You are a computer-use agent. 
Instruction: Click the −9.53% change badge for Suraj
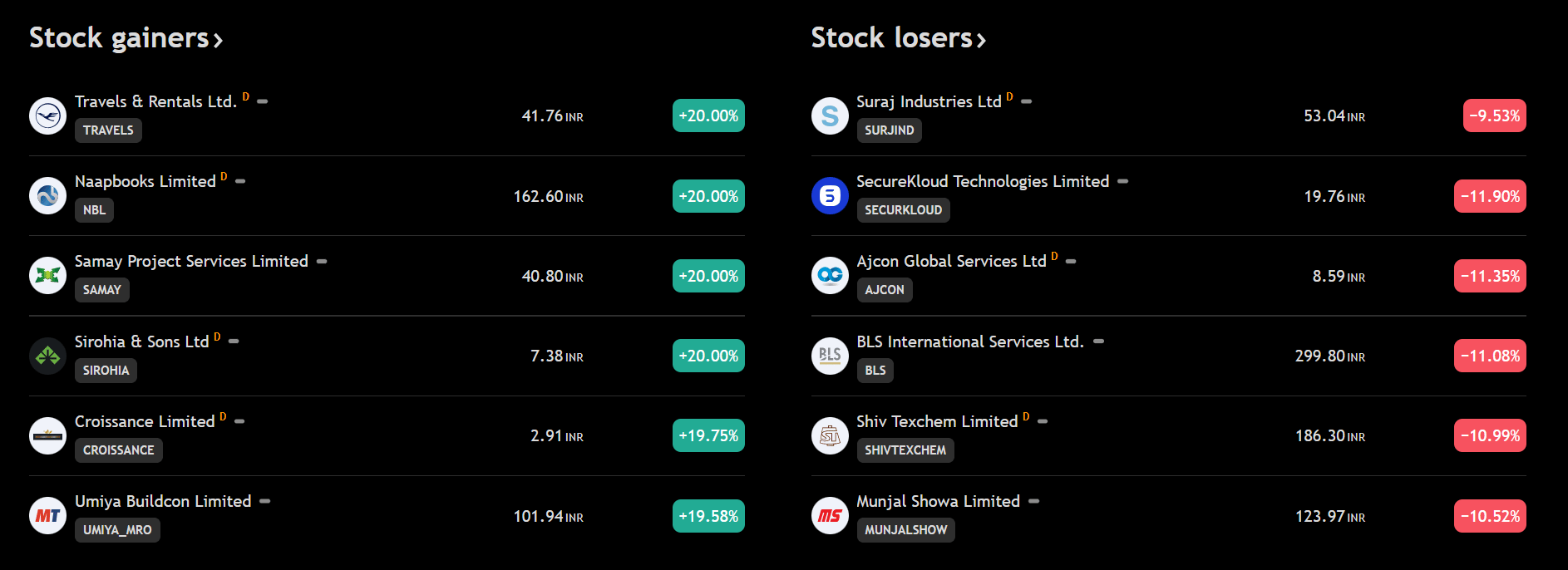[1494, 115]
